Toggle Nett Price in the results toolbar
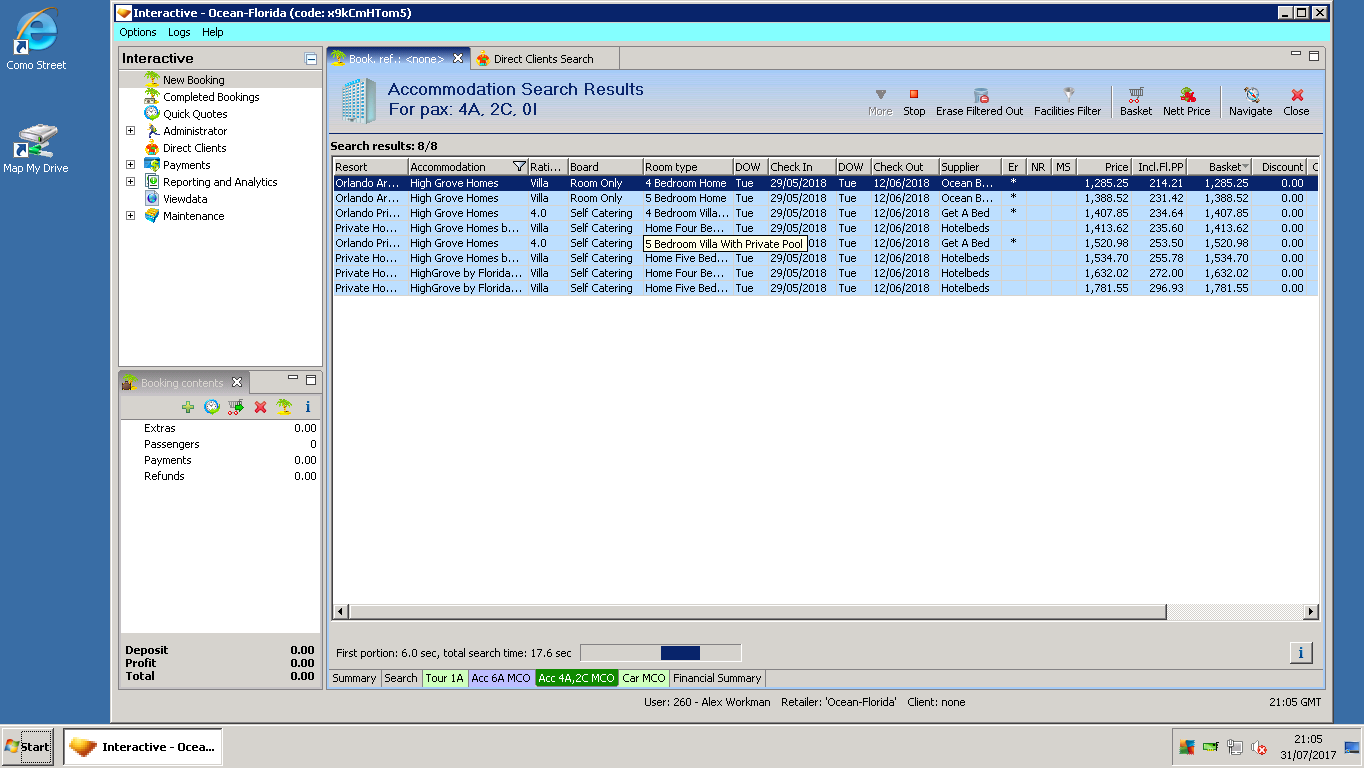The image size is (1364, 768). [x=1187, y=95]
